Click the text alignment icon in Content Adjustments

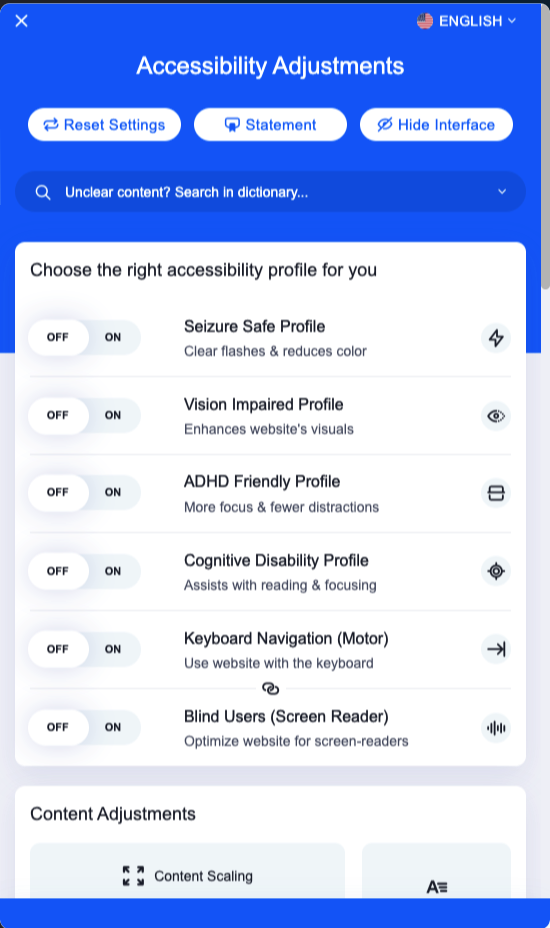click(x=437, y=887)
